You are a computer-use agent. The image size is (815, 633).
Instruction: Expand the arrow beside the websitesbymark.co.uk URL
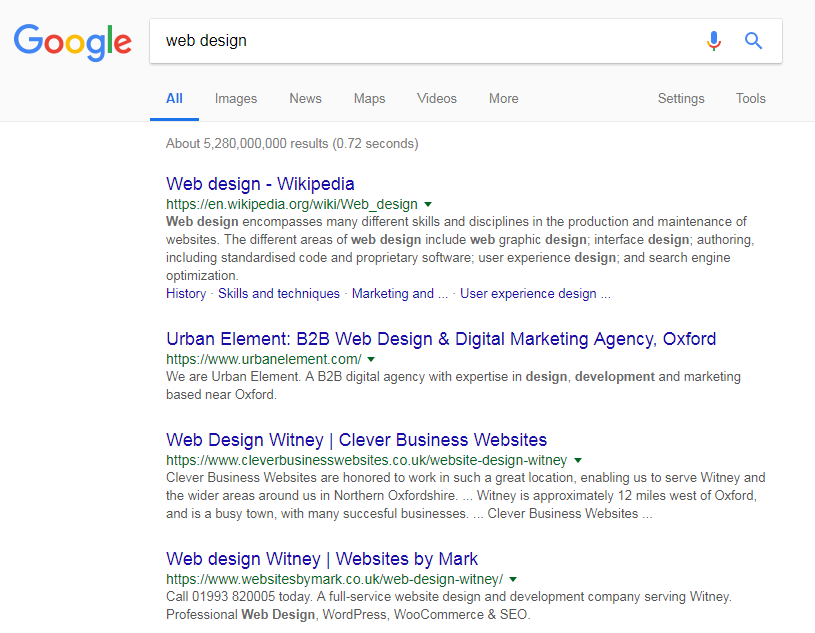[514, 579]
